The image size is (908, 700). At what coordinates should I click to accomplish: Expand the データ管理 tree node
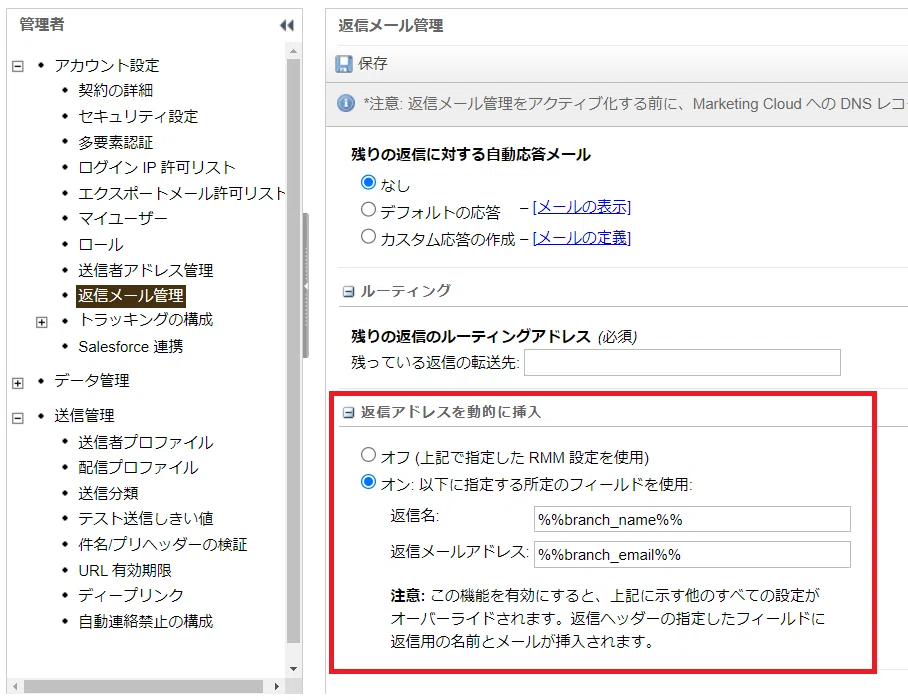tap(18, 383)
